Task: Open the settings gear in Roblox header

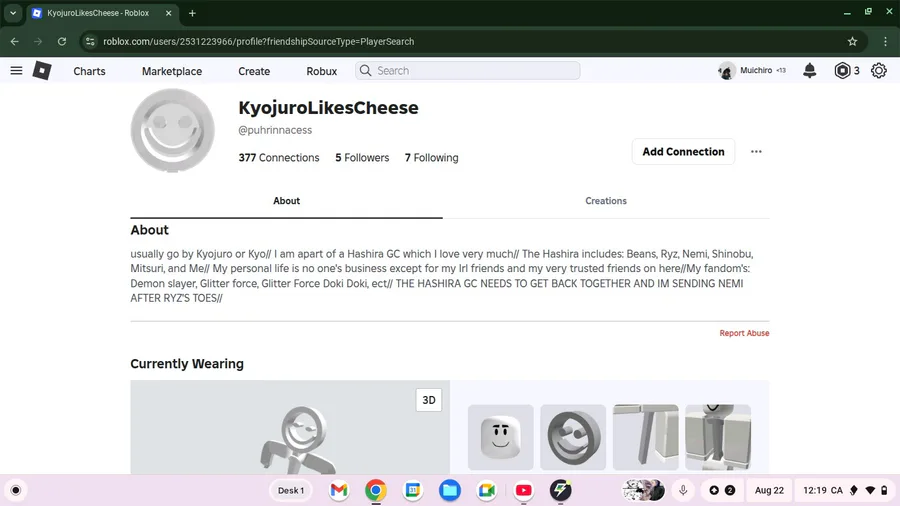Action: coord(878,71)
